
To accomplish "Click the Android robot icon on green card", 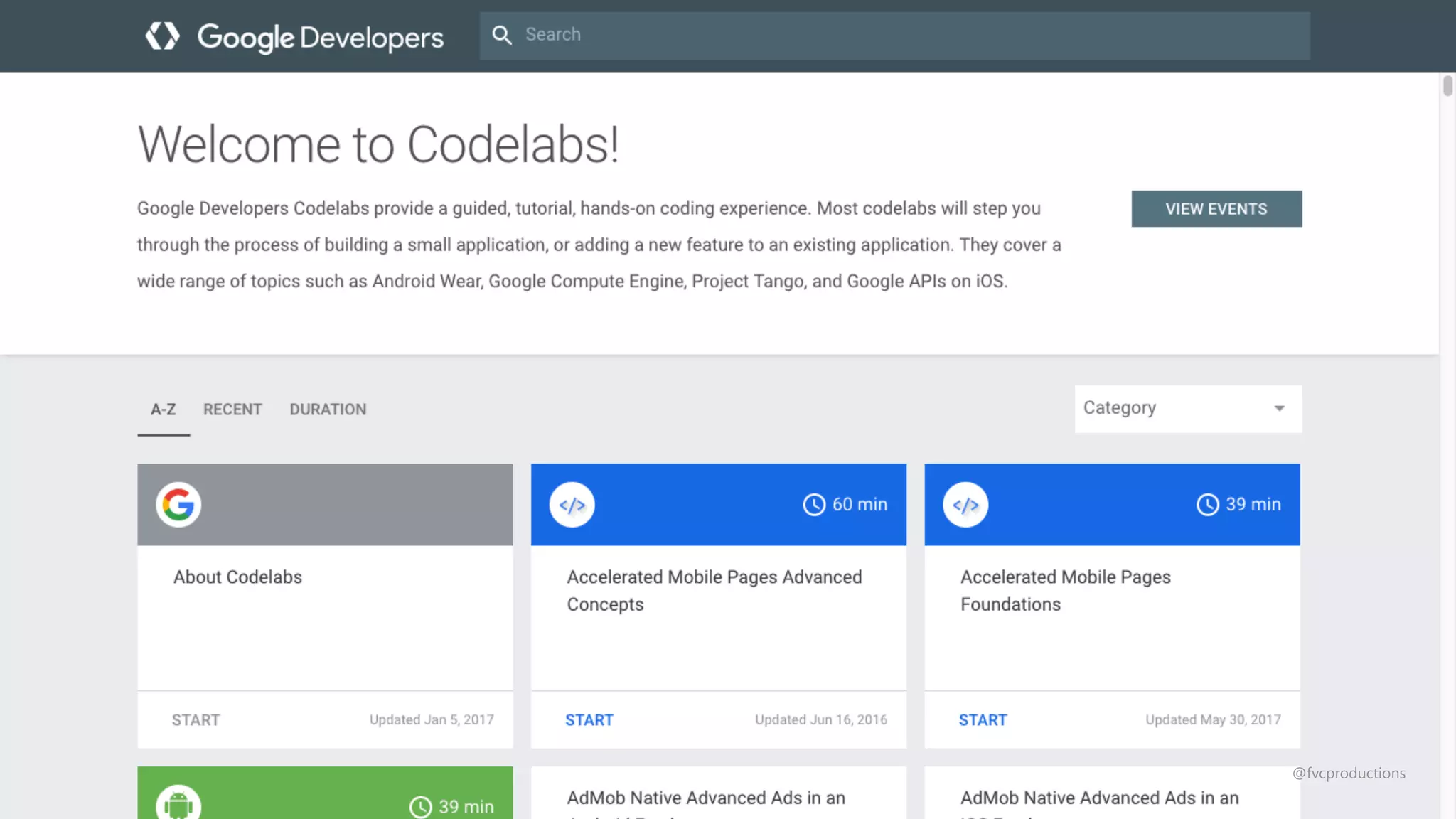I will (178, 805).
